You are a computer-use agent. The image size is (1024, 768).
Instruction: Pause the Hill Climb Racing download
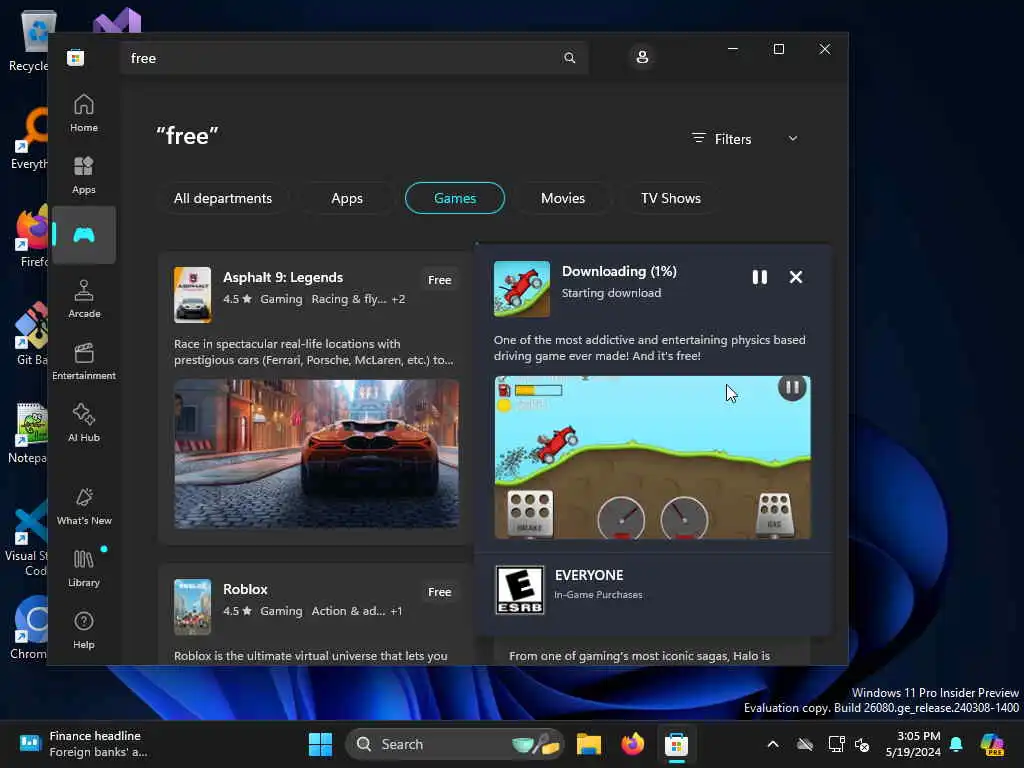760,277
